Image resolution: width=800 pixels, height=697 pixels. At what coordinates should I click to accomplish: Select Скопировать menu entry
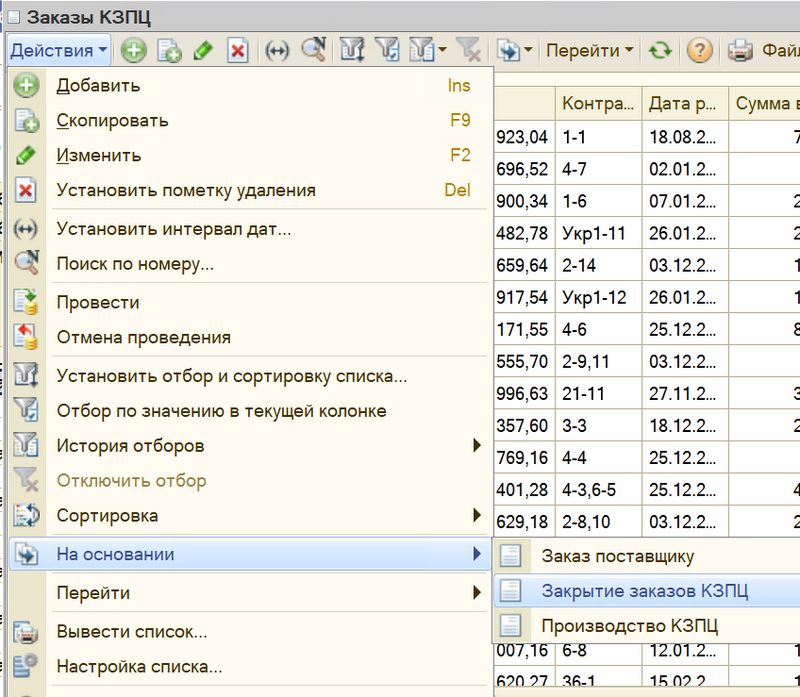point(249,120)
